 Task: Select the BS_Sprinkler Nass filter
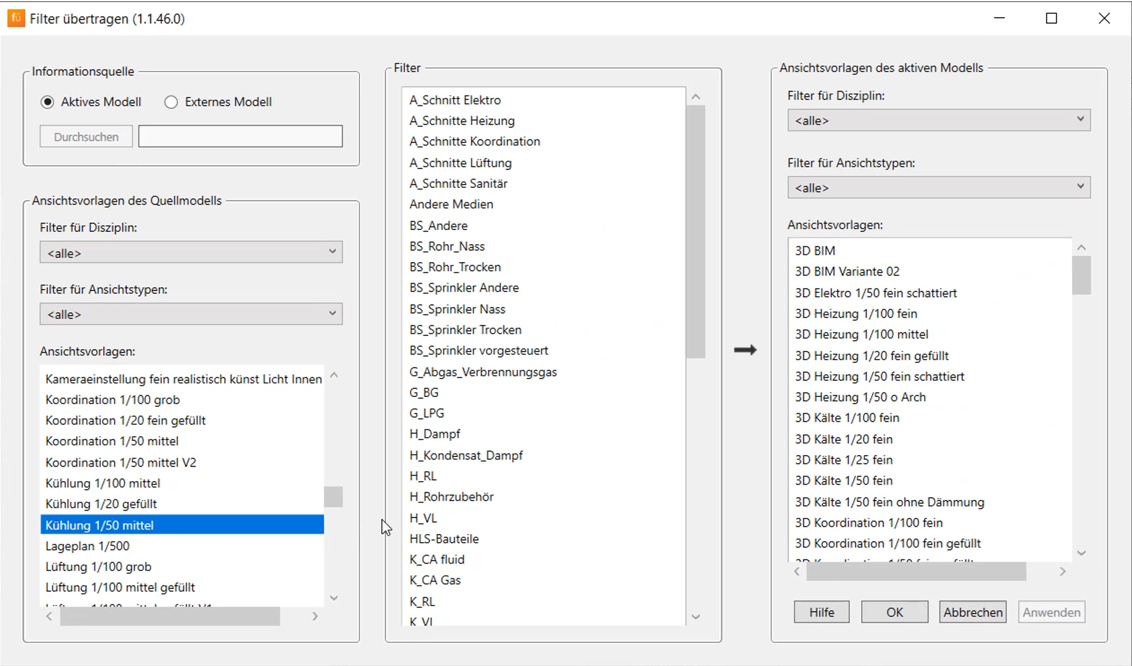457,309
